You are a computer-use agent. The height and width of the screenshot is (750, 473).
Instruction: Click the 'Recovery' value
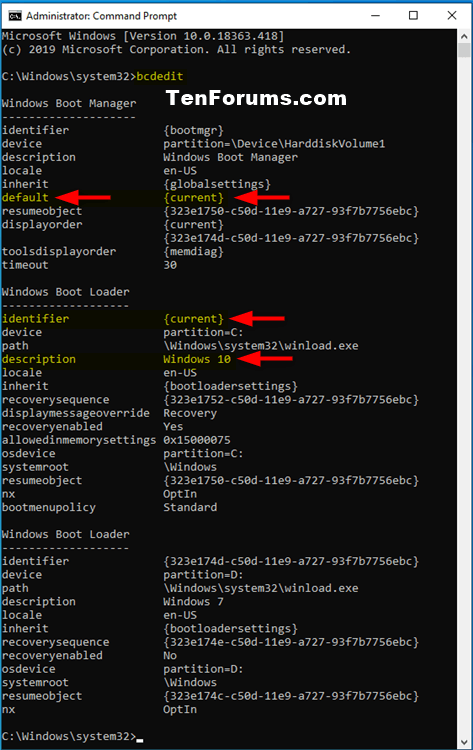[190, 413]
